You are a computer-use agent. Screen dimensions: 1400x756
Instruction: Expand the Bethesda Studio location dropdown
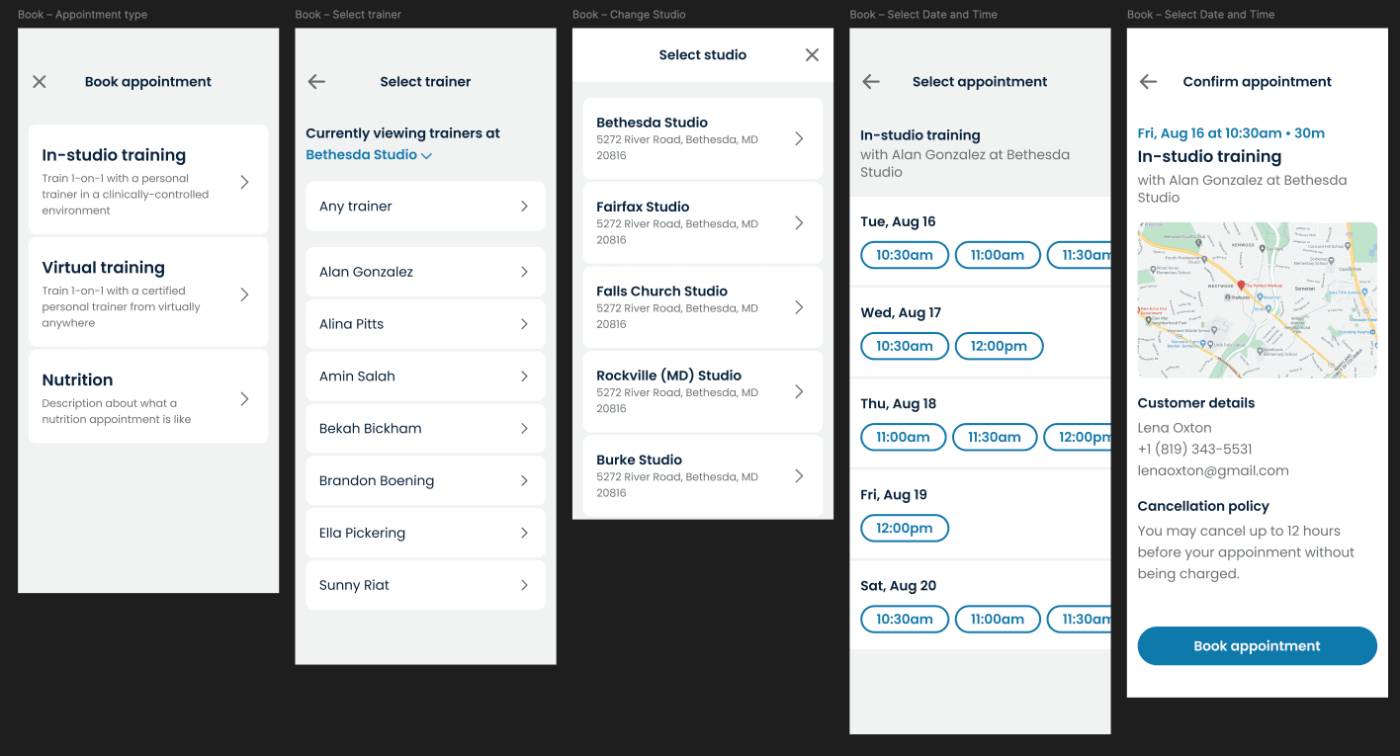tap(369, 155)
